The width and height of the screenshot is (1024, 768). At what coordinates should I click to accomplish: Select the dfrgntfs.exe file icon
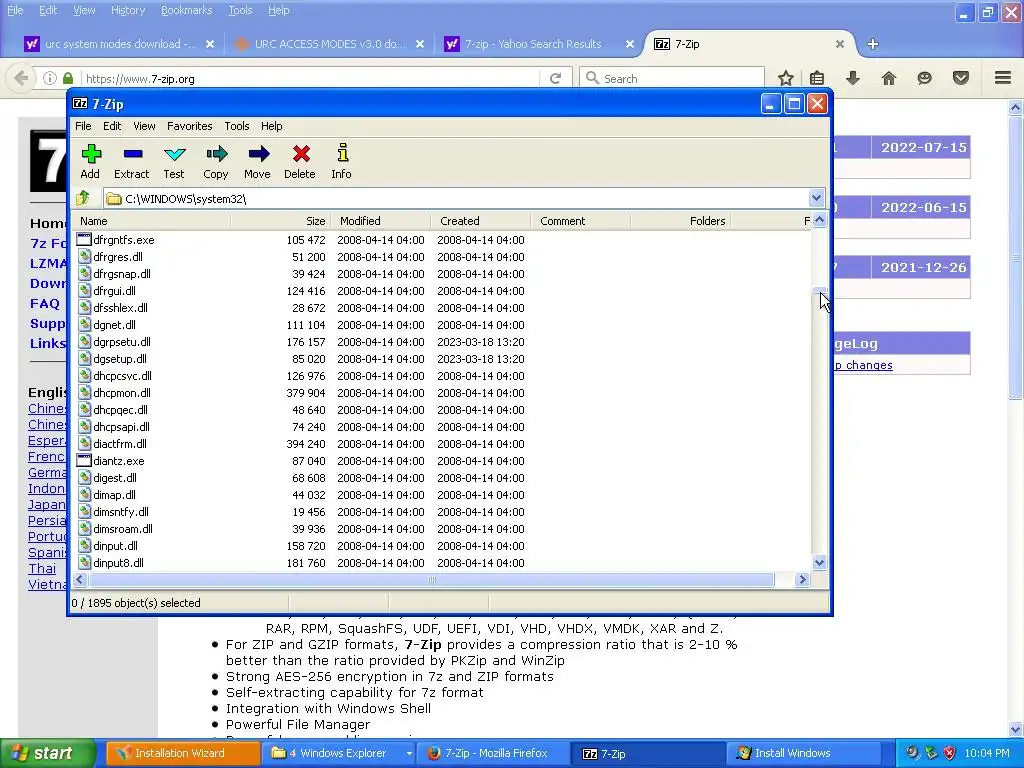tap(84, 240)
